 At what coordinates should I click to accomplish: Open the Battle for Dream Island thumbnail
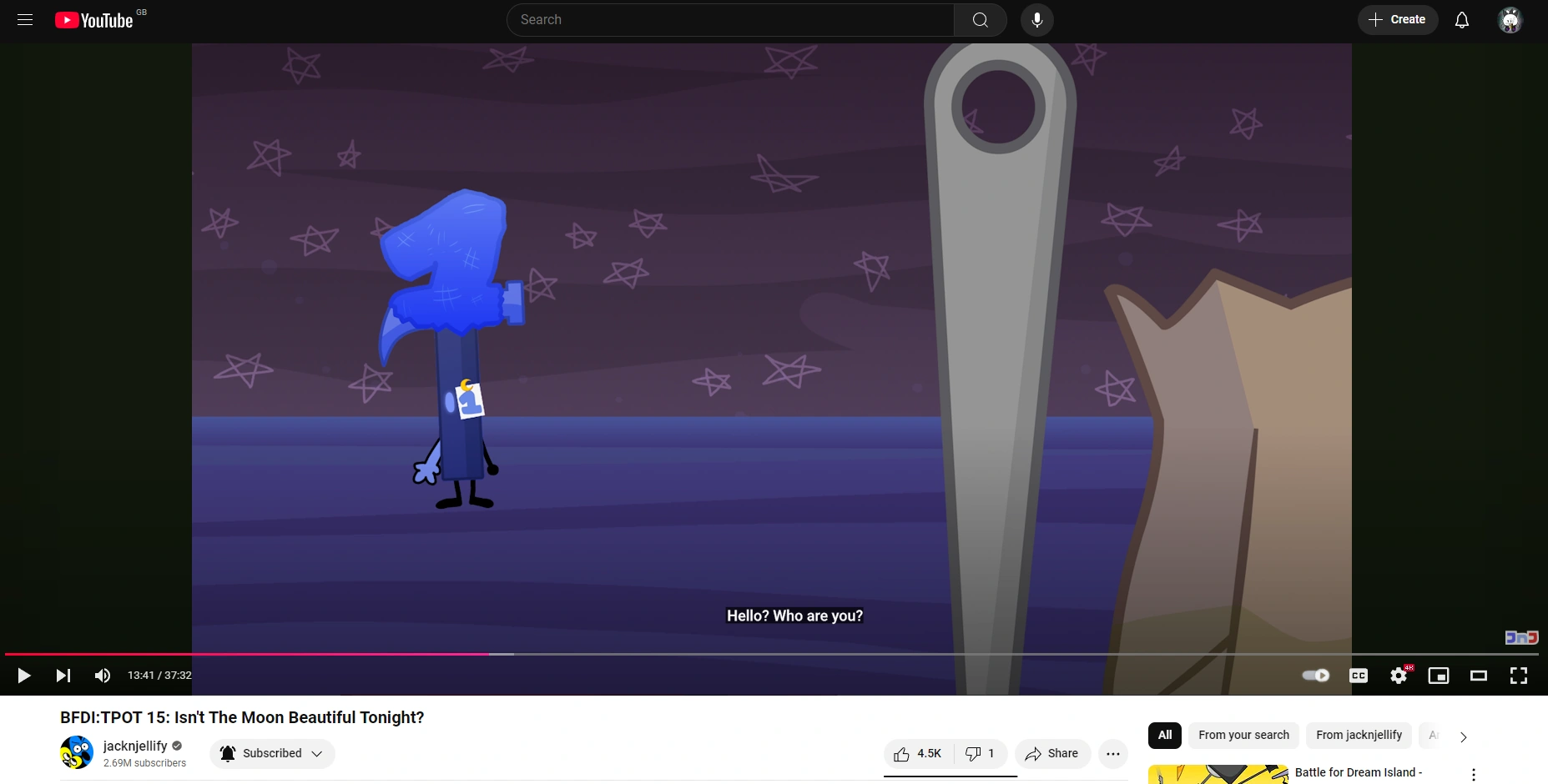(1218, 773)
